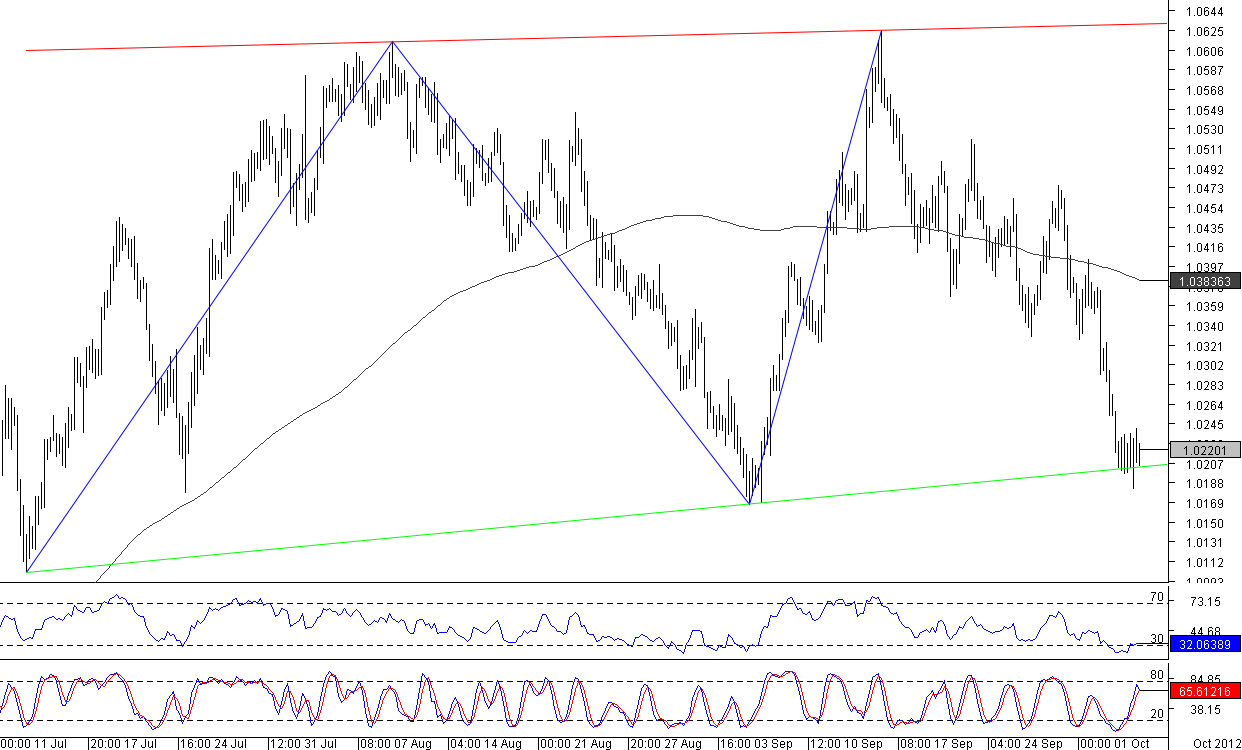
Task: Select the 00:00 11 Jul date marker
Action: 32,743
